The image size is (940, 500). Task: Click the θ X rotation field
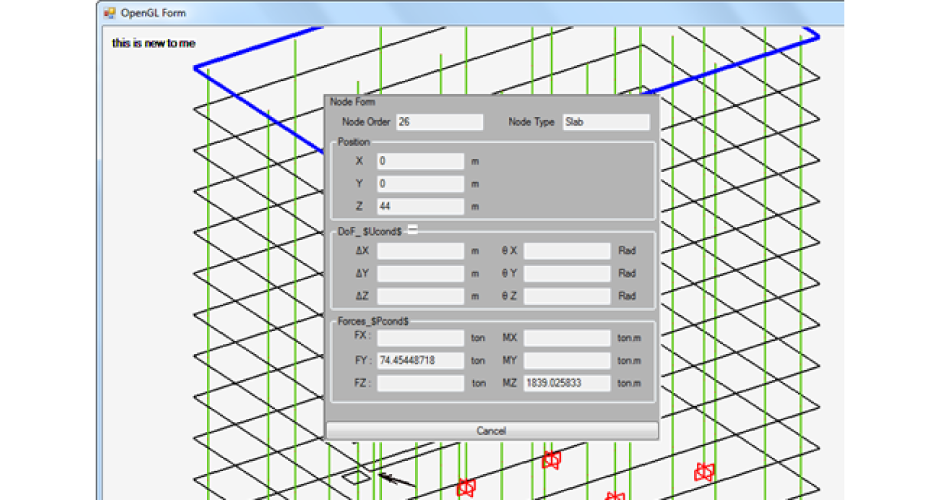[x=567, y=251]
